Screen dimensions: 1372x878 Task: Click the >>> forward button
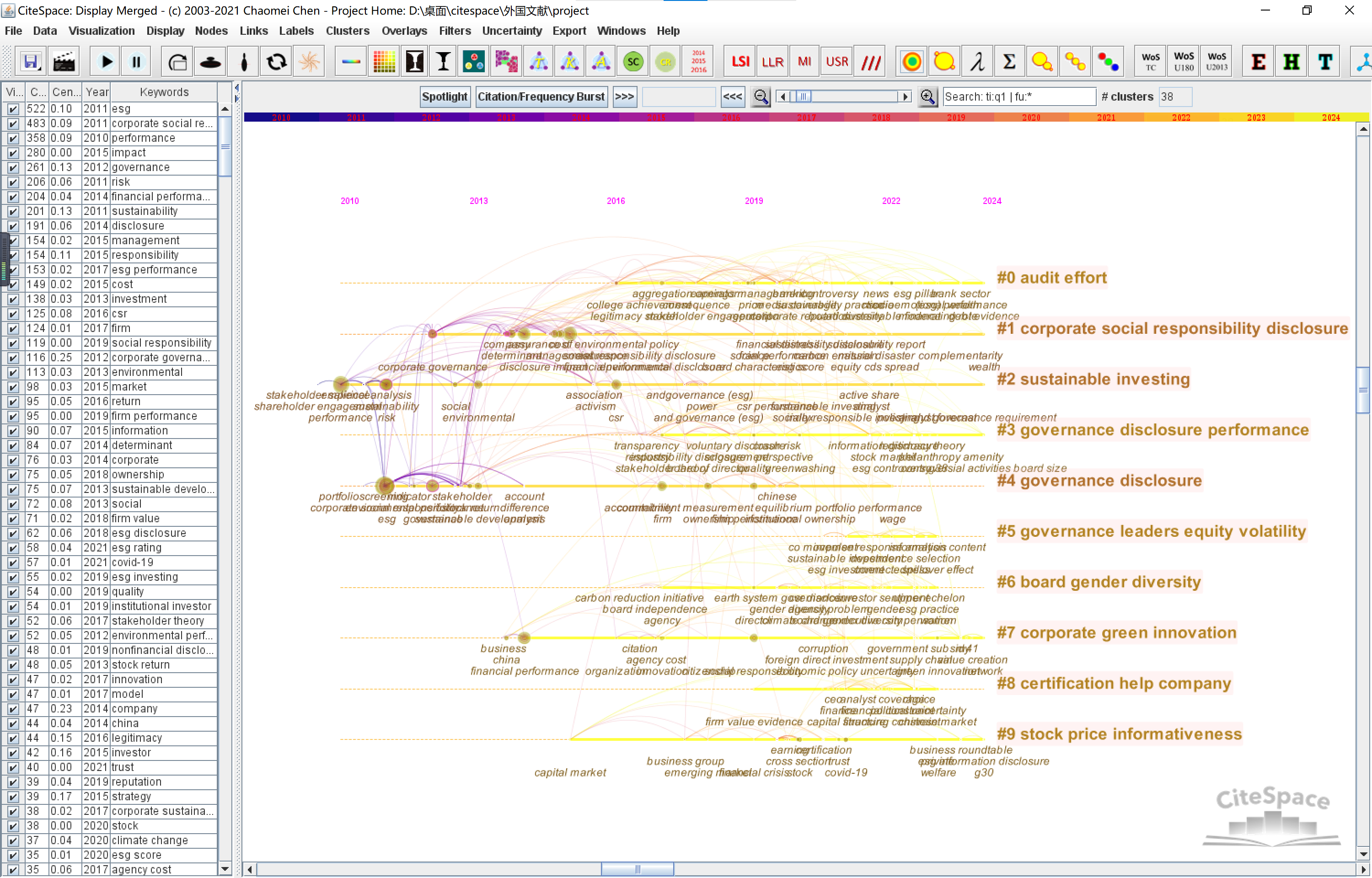[x=624, y=96]
